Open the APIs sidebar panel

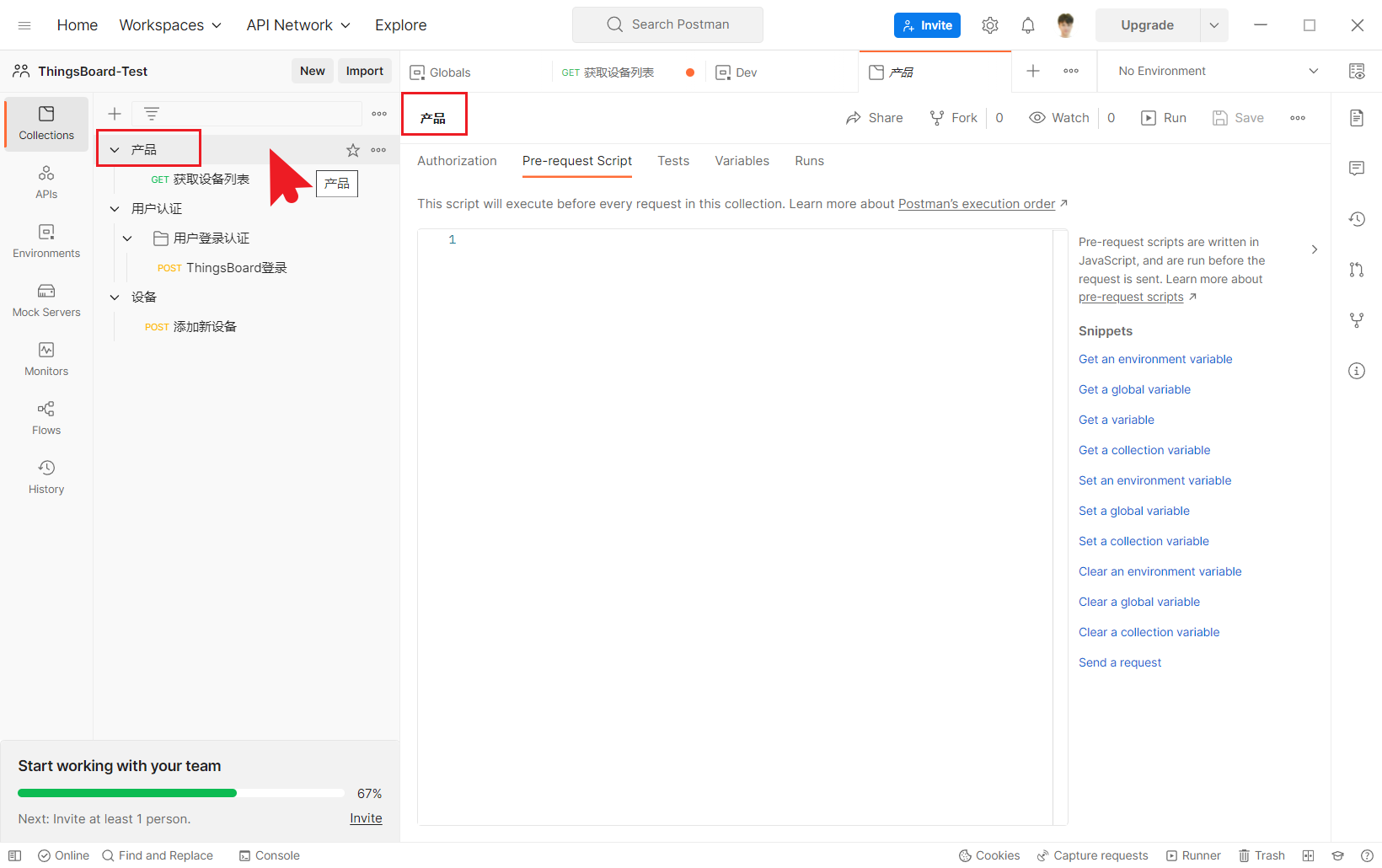point(46,183)
